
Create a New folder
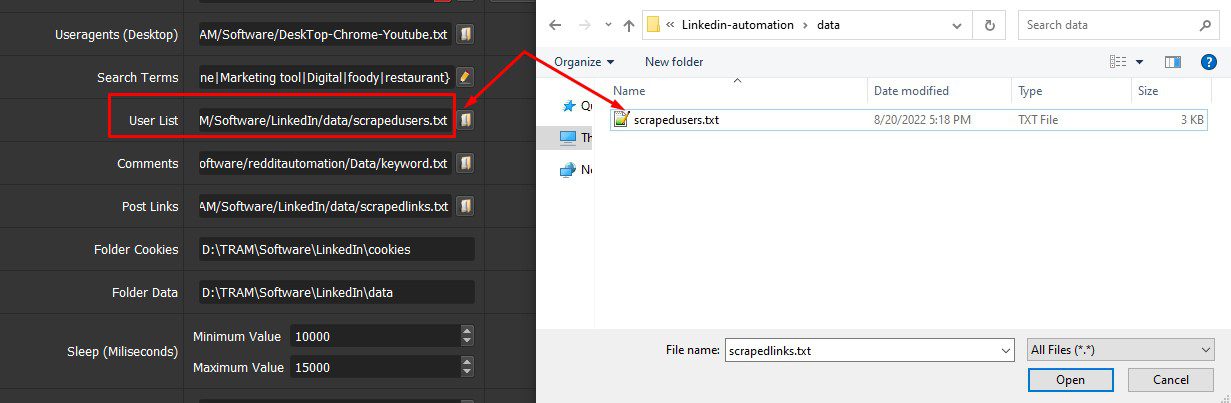[x=674, y=62]
